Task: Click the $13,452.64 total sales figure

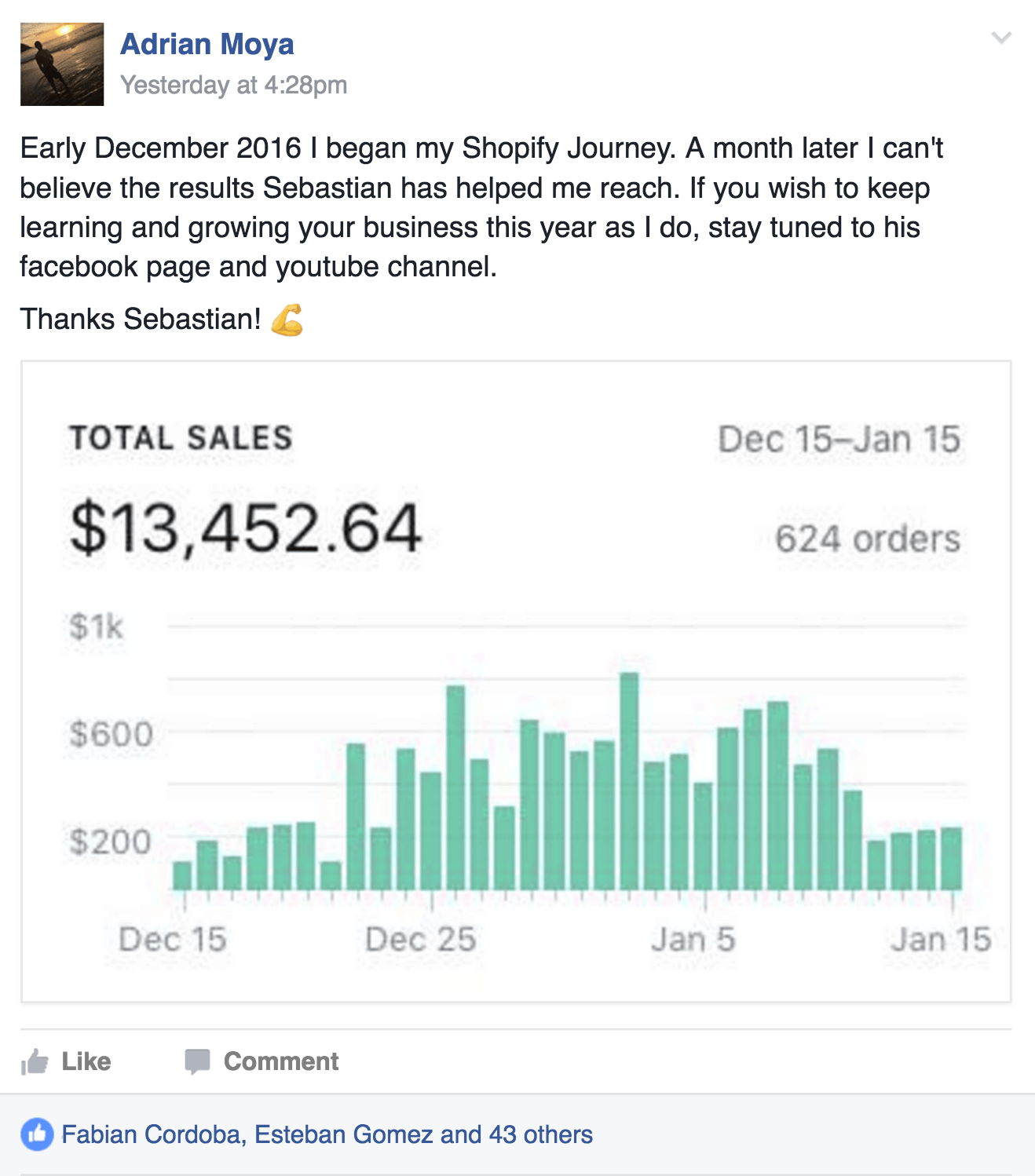Action: (x=246, y=529)
